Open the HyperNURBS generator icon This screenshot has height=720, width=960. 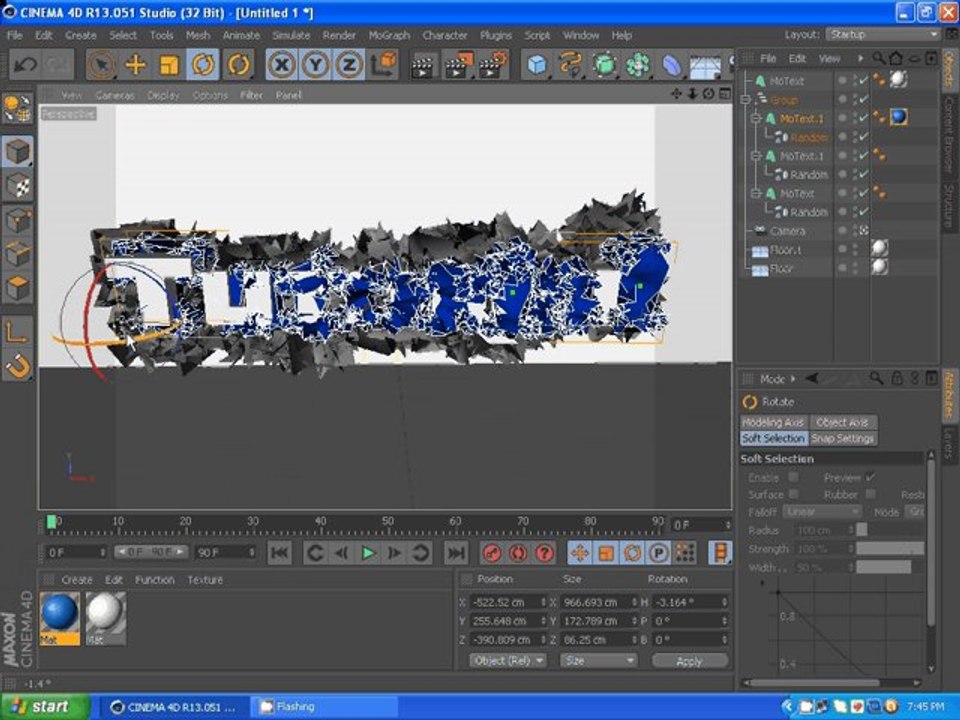(x=604, y=64)
